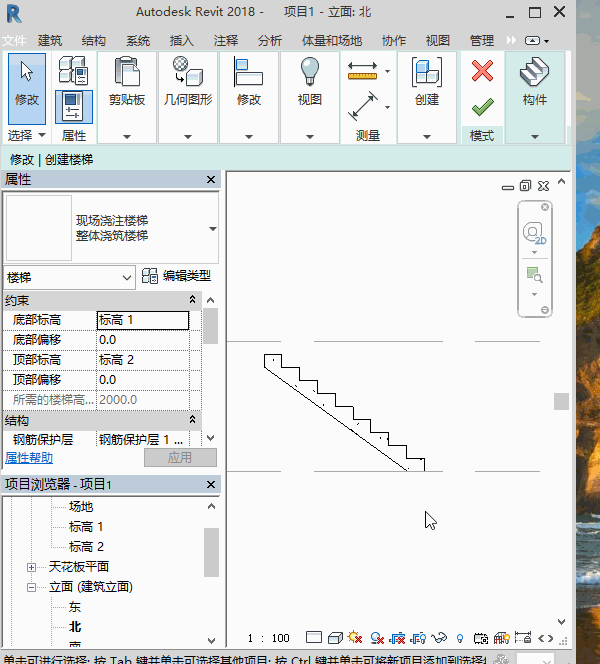The width and height of the screenshot is (600, 664).
Task: Click the temporary hide/isolate glasses icon
Action: coord(439,637)
